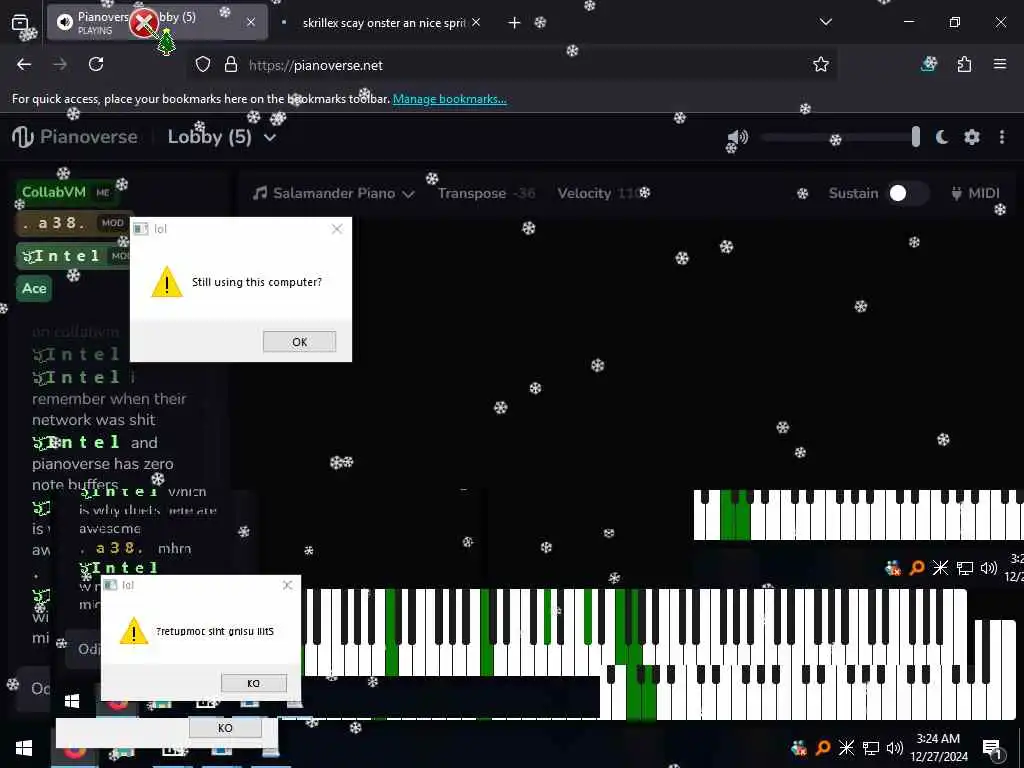Switch to Pianoverse Lobby (5) tab
This screenshot has height=768, width=1024.
tap(157, 22)
